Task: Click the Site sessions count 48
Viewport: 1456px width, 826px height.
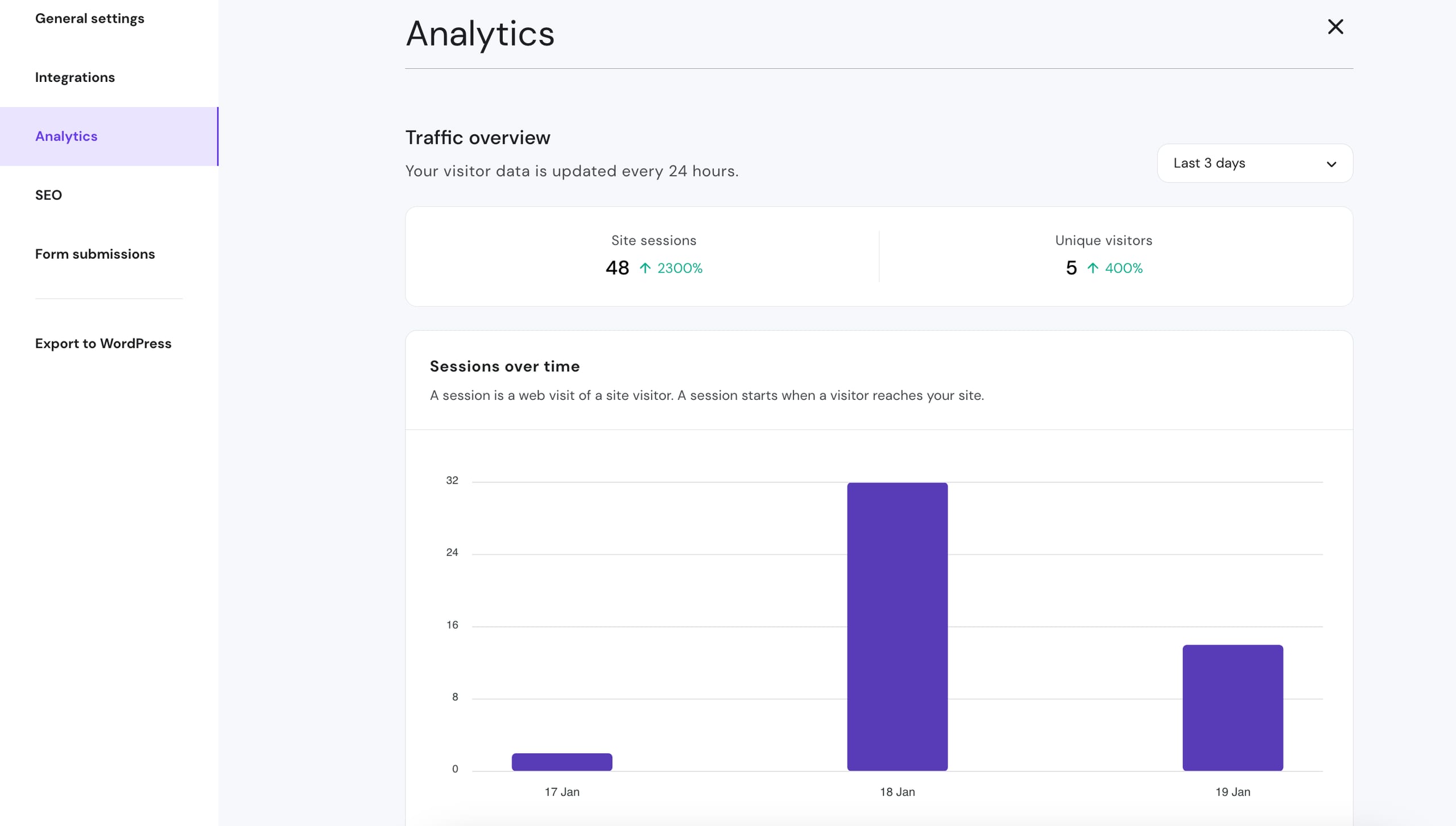Action: tap(617, 268)
